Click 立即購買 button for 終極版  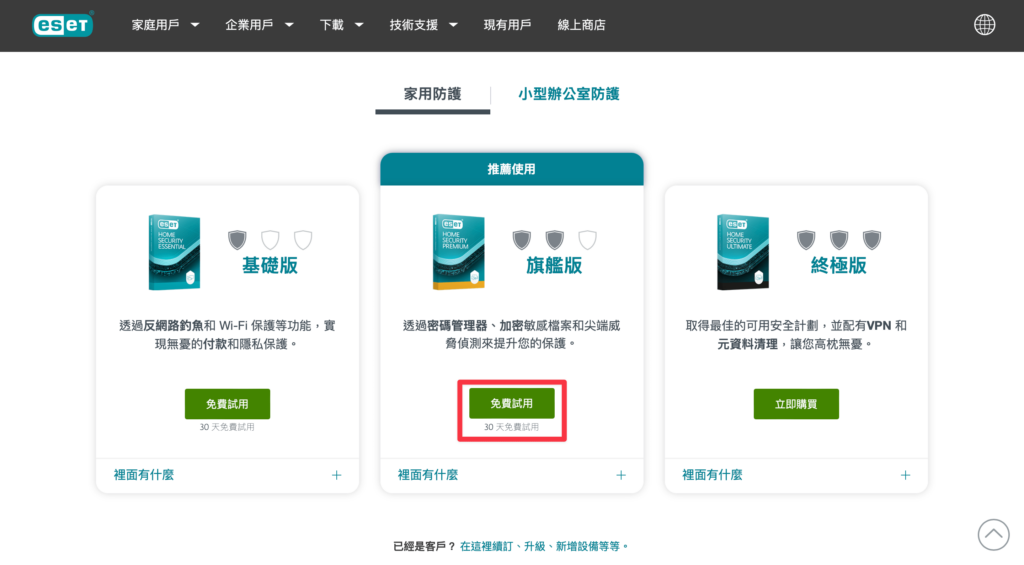click(796, 404)
